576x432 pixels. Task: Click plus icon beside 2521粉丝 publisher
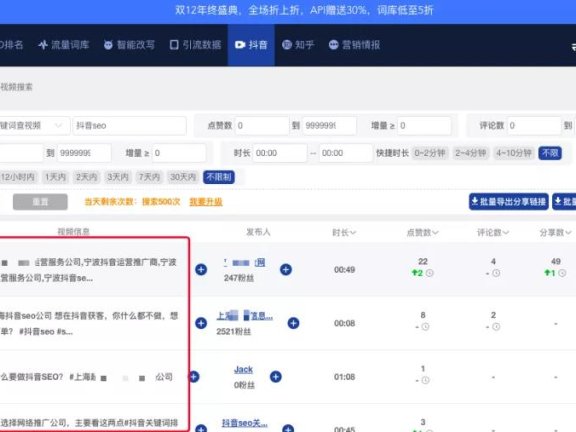click(x=293, y=323)
